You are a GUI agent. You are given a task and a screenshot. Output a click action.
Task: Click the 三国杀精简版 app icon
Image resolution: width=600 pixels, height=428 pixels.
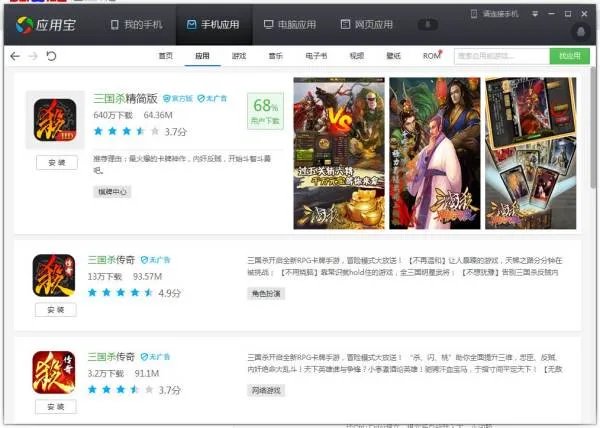(55, 120)
